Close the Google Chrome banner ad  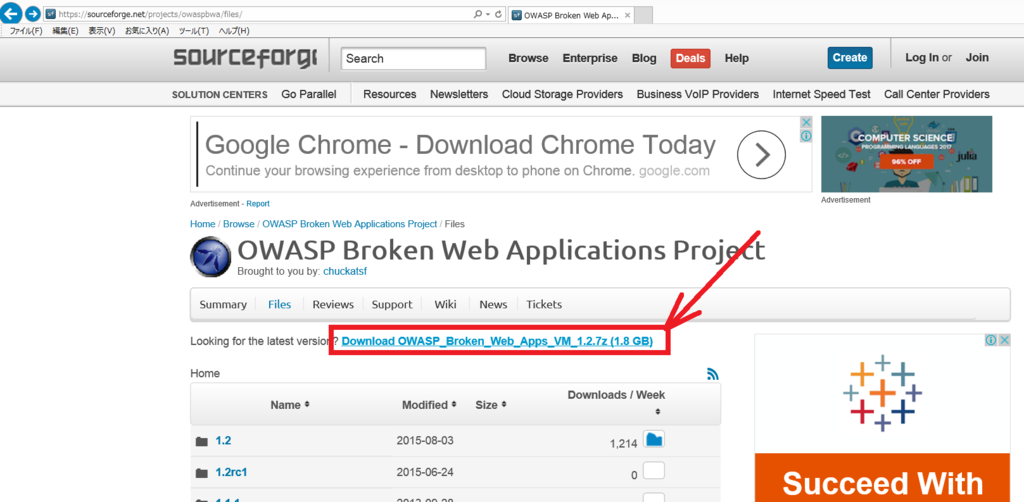[x=807, y=123]
